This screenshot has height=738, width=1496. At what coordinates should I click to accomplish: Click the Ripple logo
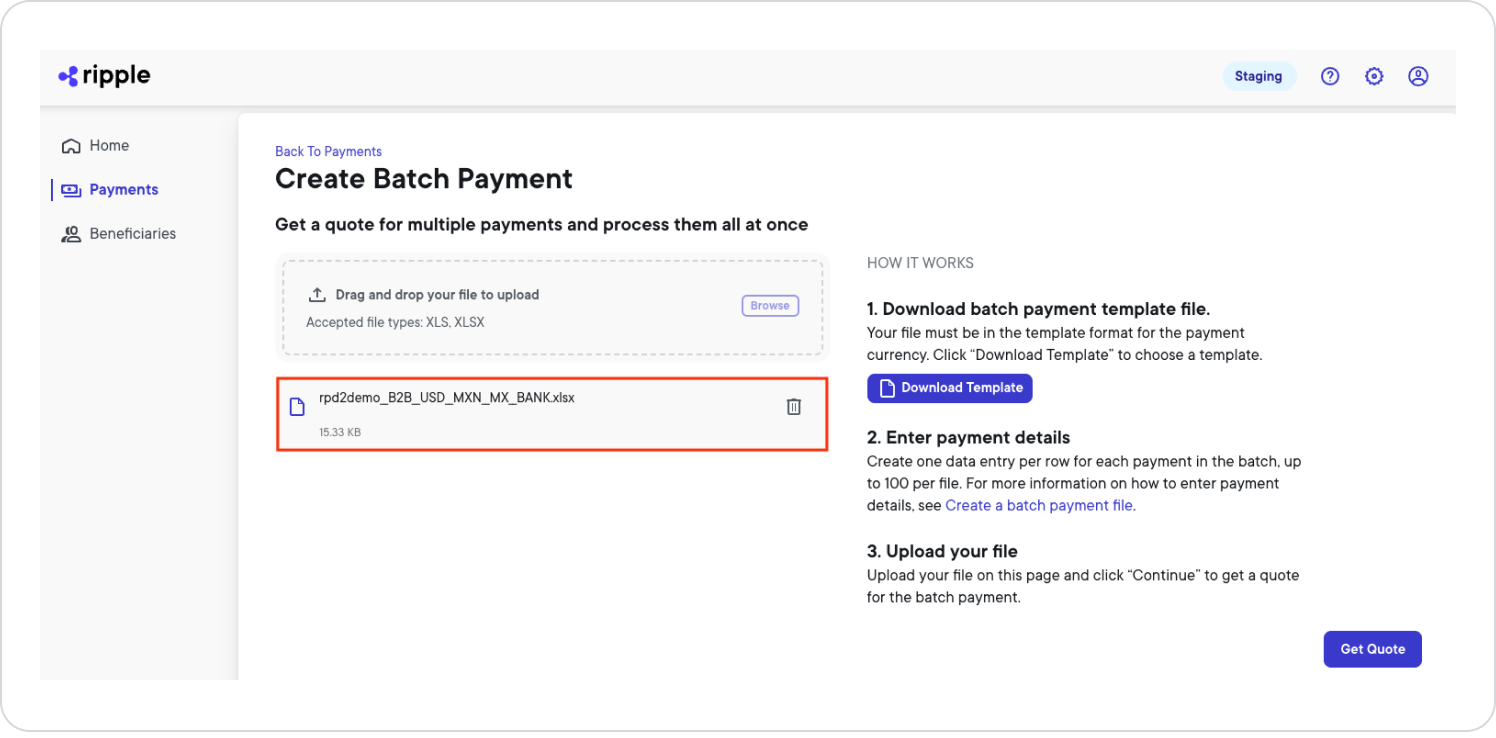(103, 75)
